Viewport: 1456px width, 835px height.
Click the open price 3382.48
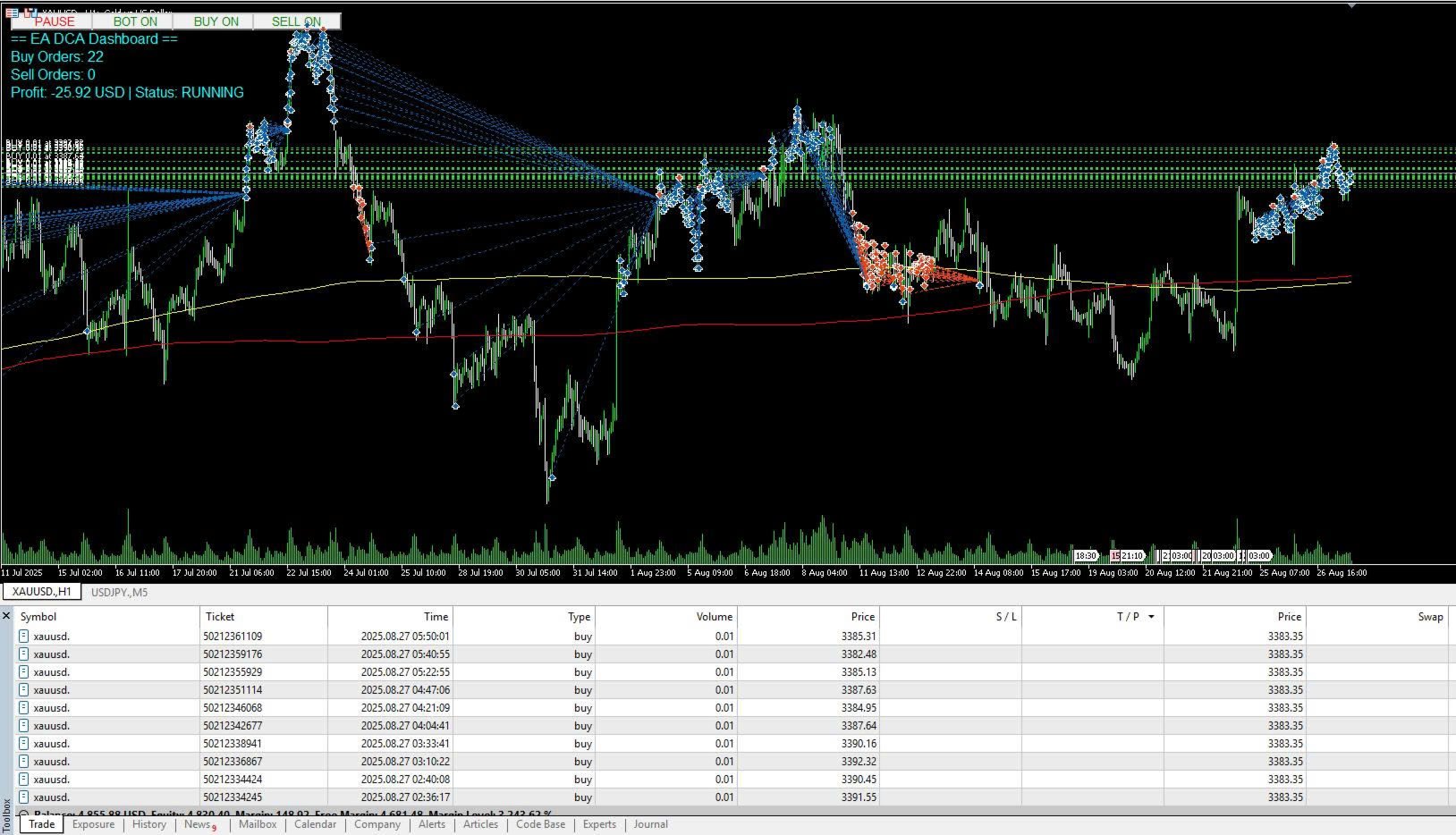point(859,654)
